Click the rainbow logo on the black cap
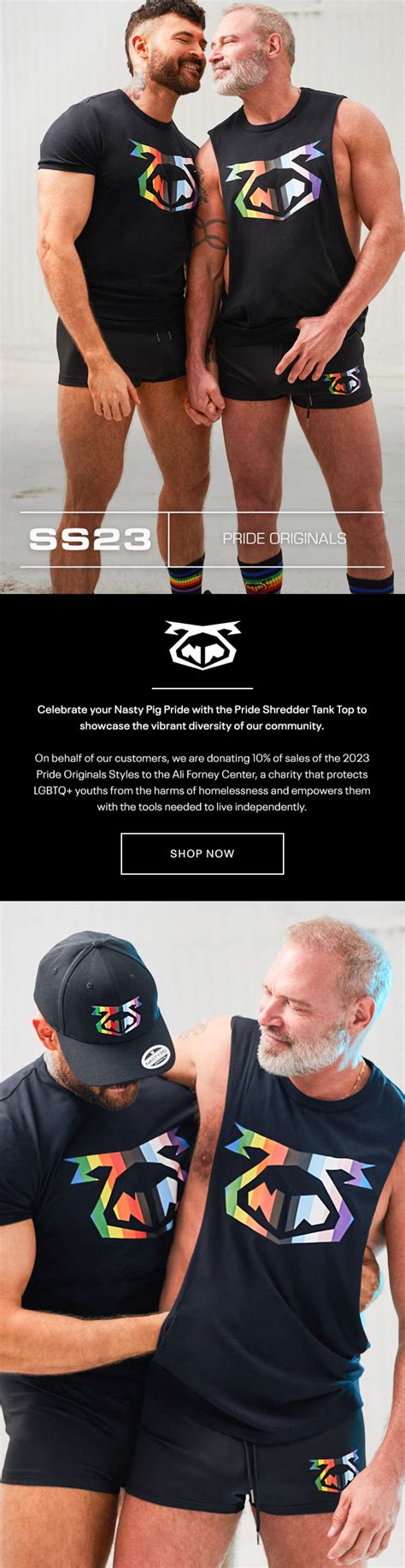This screenshot has height=1568, width=405. [116, 1016]
